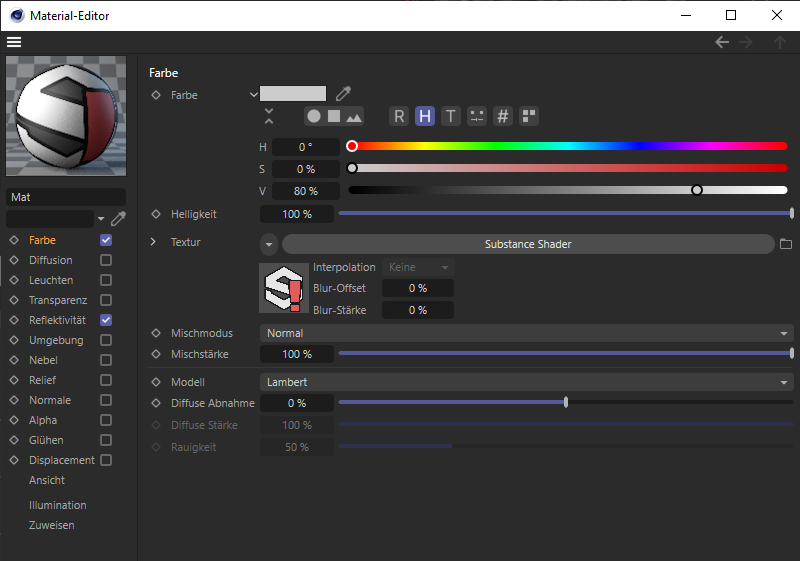Viewport: 800px width, 561px height.
Task: Click the Diffuse Abnahme slider
Action: [565, 402]
